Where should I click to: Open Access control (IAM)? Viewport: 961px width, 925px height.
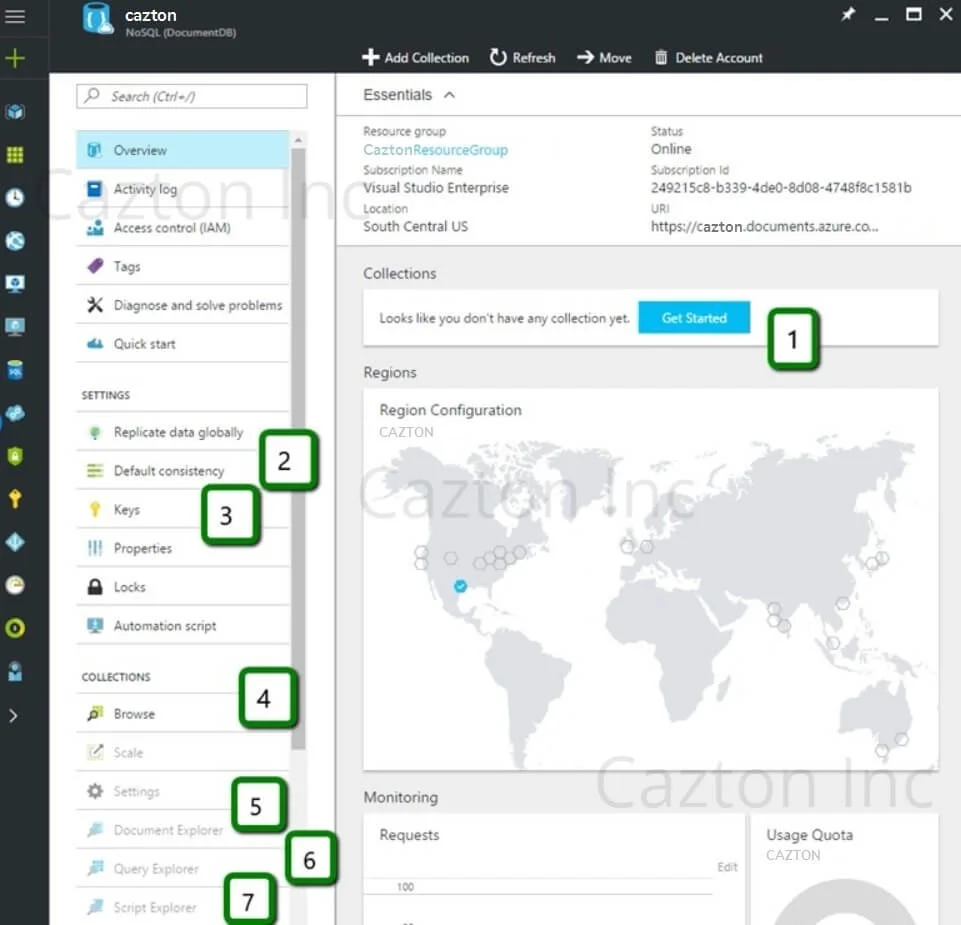(183, 227)
